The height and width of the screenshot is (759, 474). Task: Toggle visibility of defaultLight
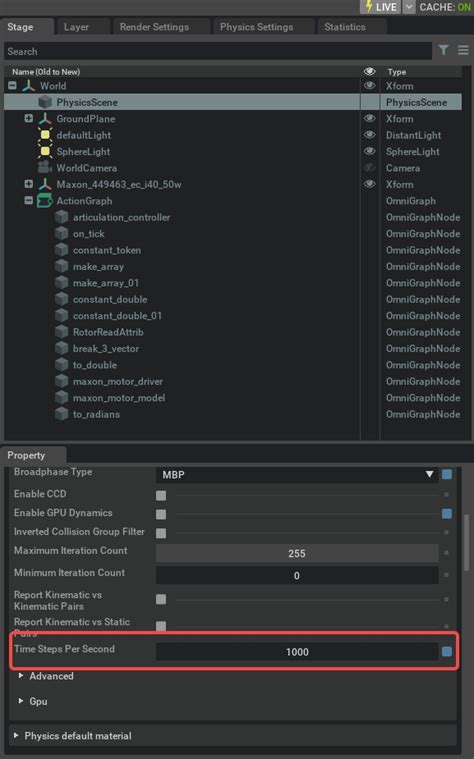tap(369, 135)
